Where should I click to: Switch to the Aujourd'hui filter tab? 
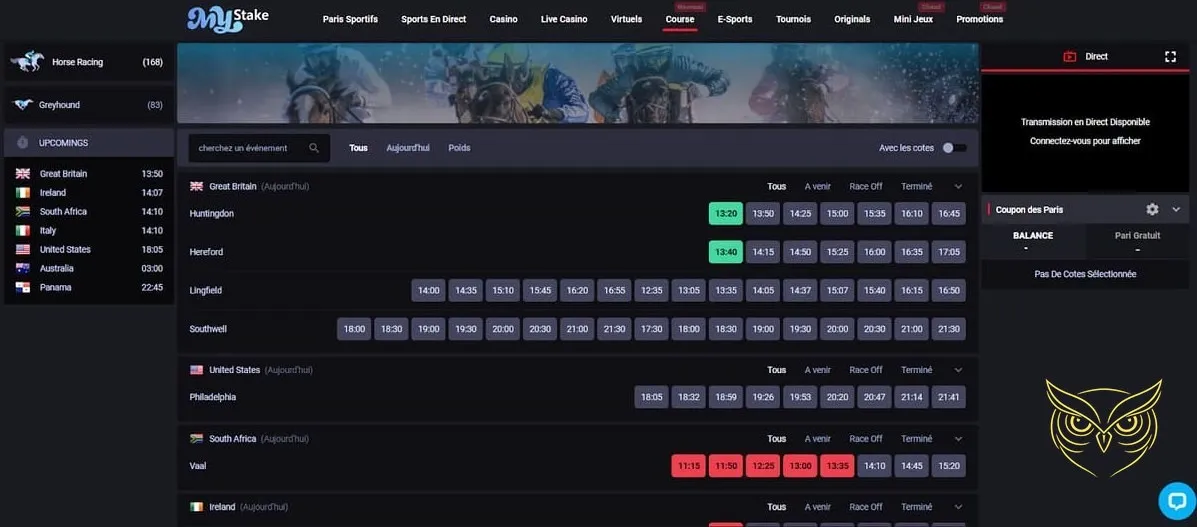click(408, 148)
